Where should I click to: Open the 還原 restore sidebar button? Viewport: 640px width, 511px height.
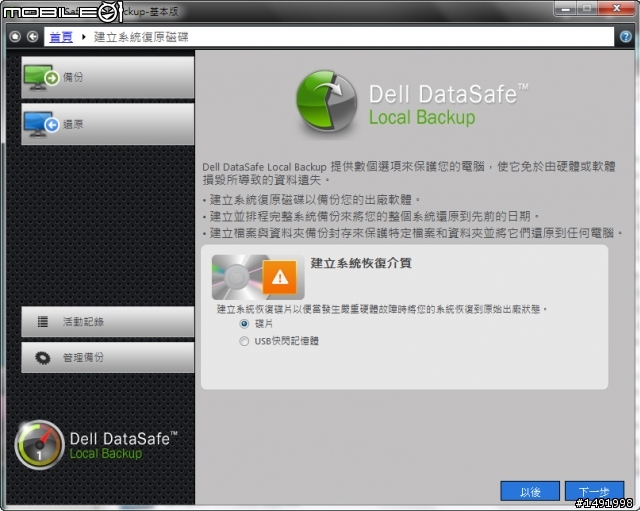coord(108,124)
